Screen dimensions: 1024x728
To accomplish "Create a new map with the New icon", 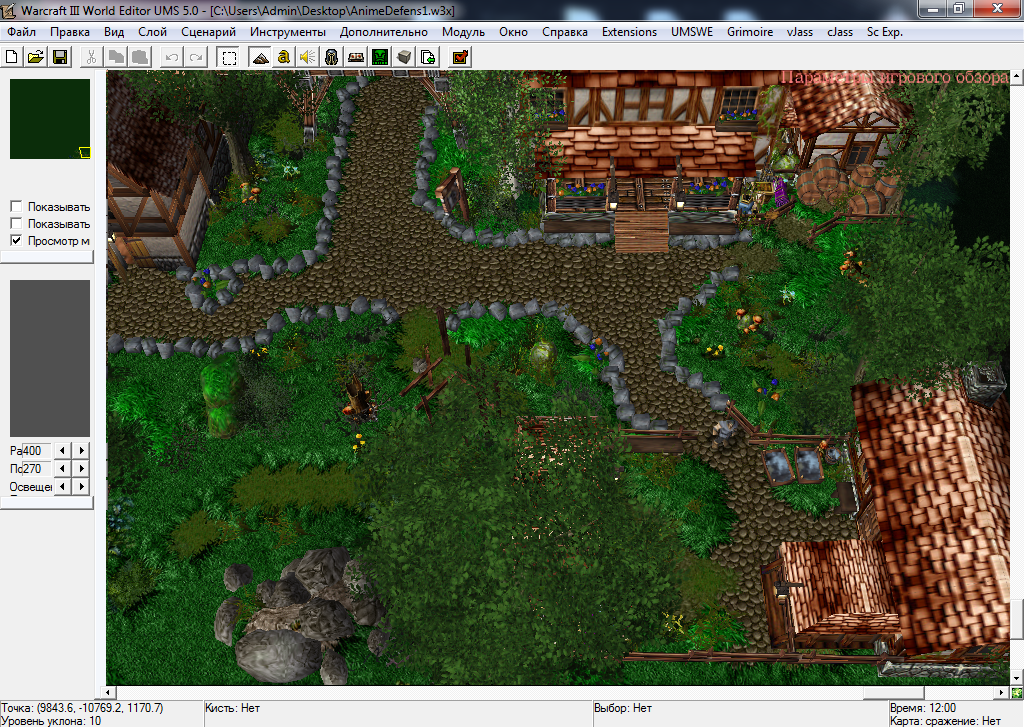I will tap(12, 57).
